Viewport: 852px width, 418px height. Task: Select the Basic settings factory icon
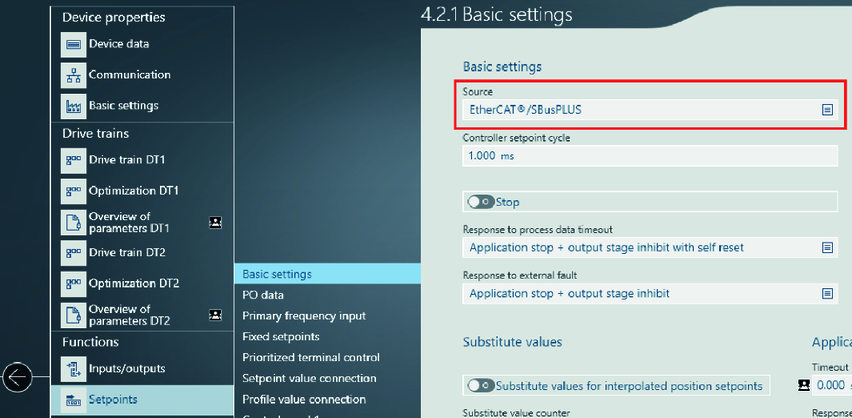click(73, 106)
